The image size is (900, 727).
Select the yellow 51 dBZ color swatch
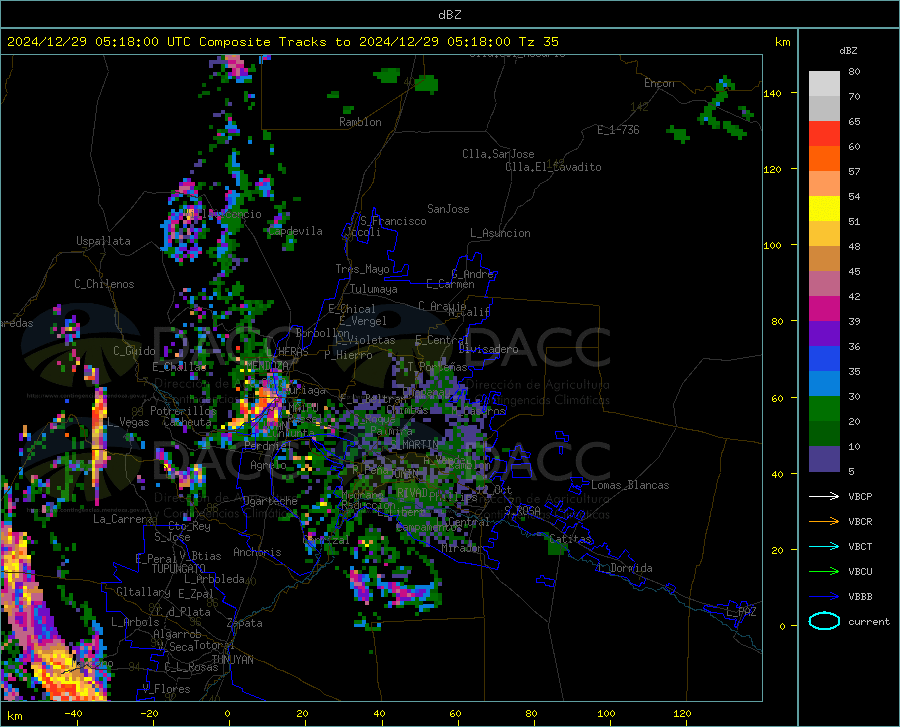pos(824,209)
